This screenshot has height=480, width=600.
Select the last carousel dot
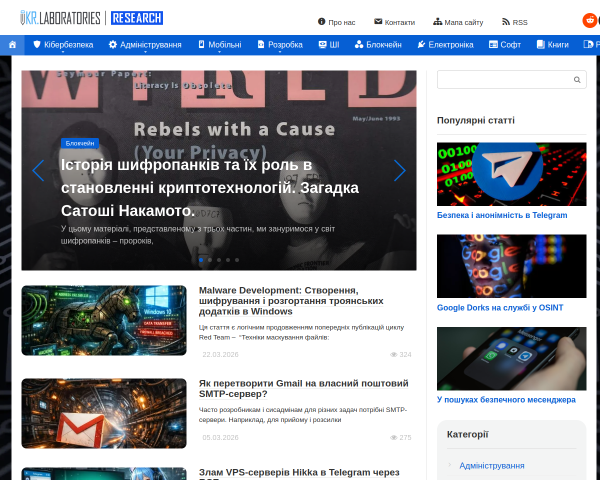point(237,260)
